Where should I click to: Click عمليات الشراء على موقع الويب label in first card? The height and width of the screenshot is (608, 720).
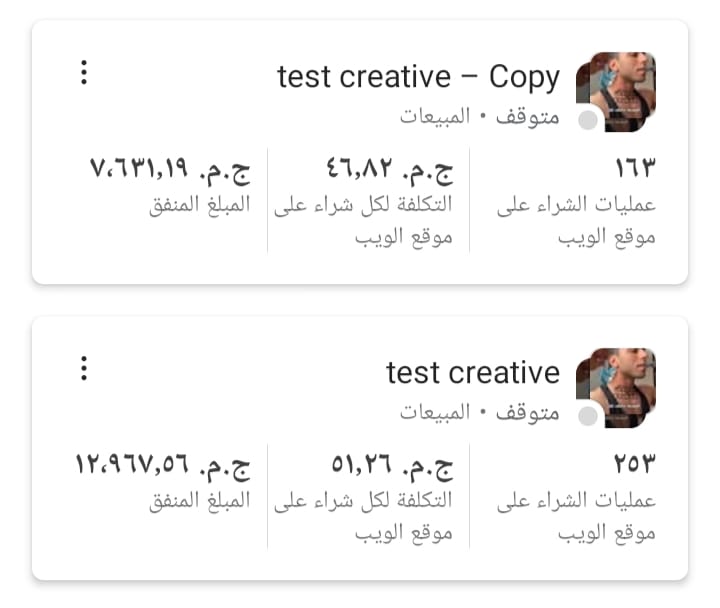[576, 221]
